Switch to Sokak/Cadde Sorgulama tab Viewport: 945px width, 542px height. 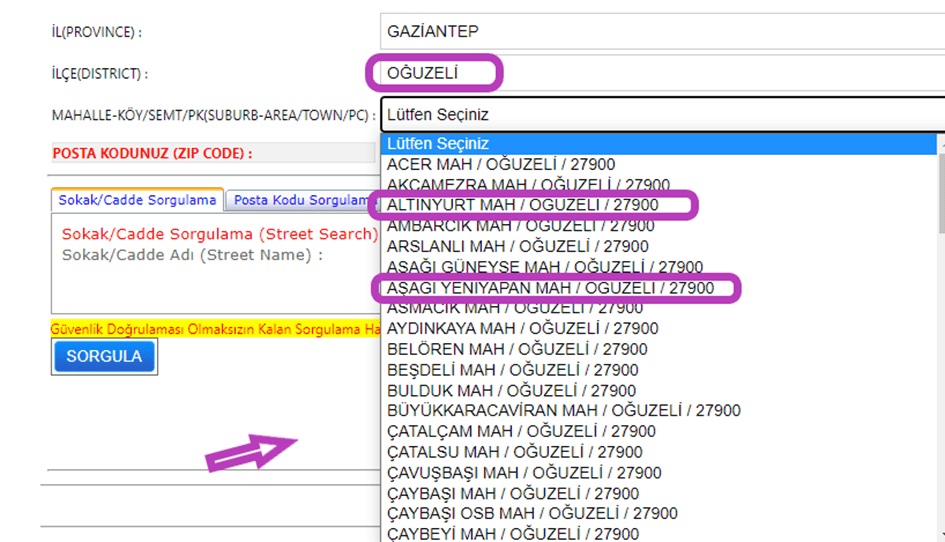click(x=137, y=200)
